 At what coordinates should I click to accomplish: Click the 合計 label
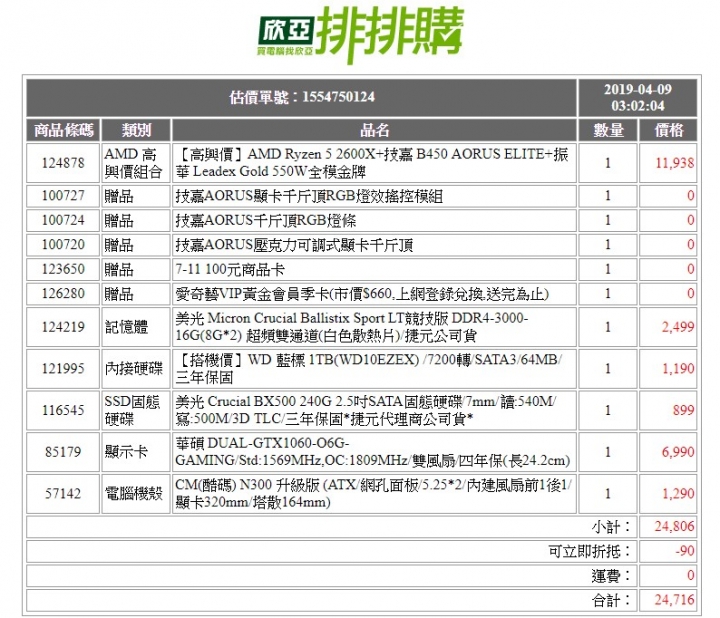(611, 600)
